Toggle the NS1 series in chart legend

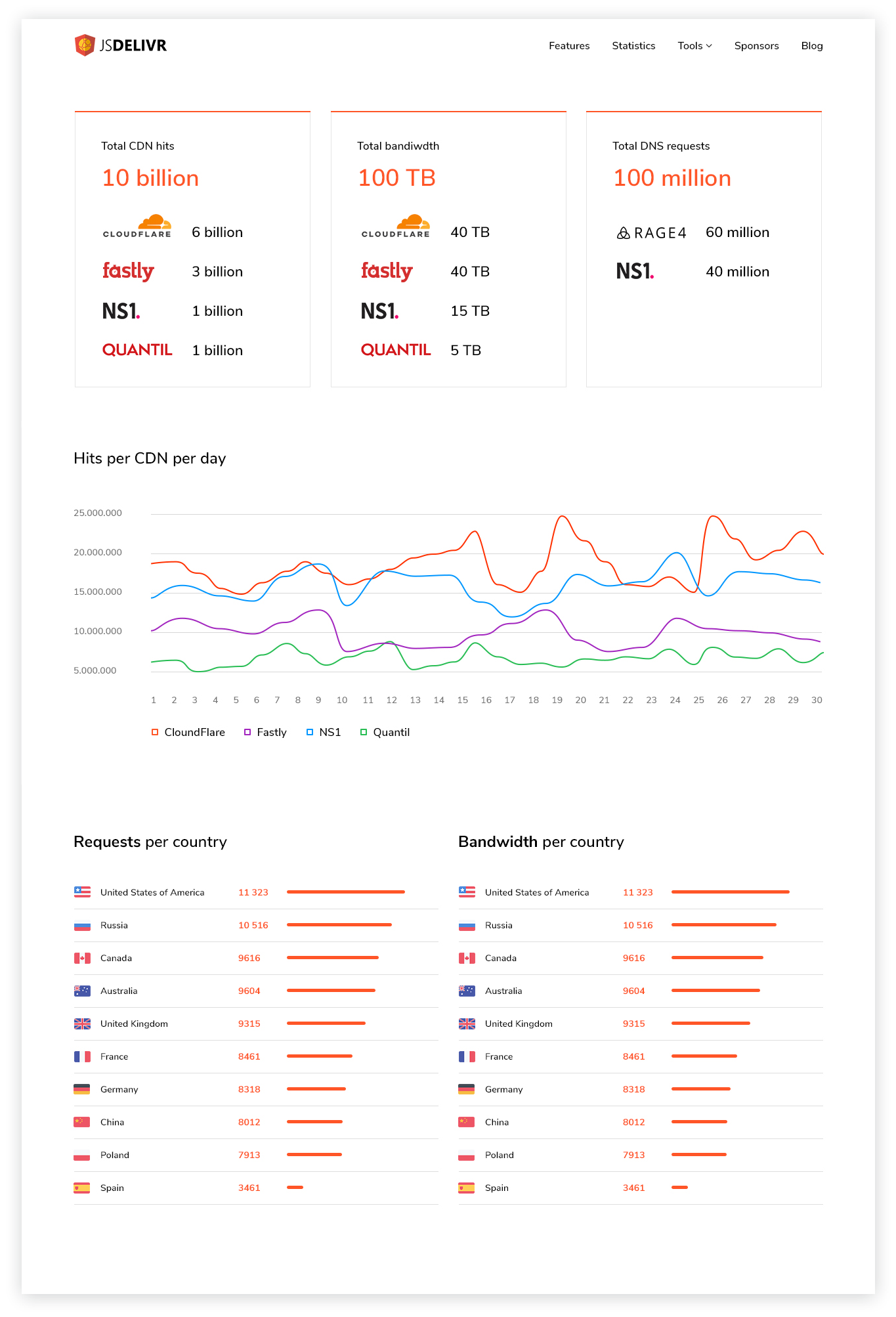point(310,732)
